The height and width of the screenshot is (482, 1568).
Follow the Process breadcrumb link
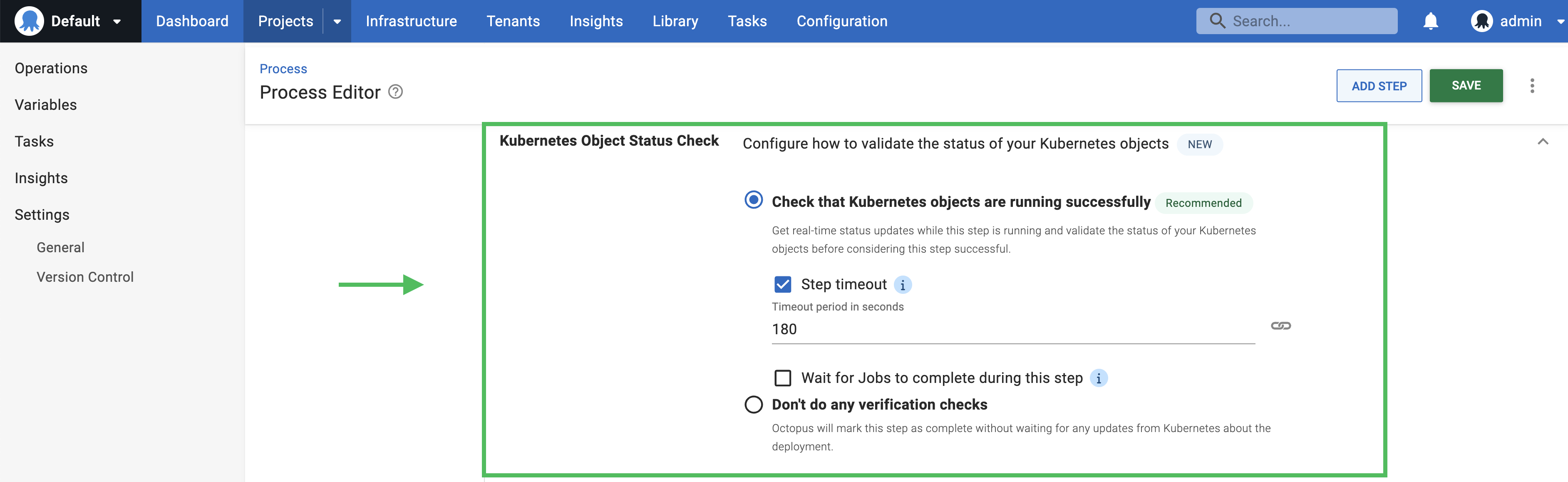click(x=283, y=69)
